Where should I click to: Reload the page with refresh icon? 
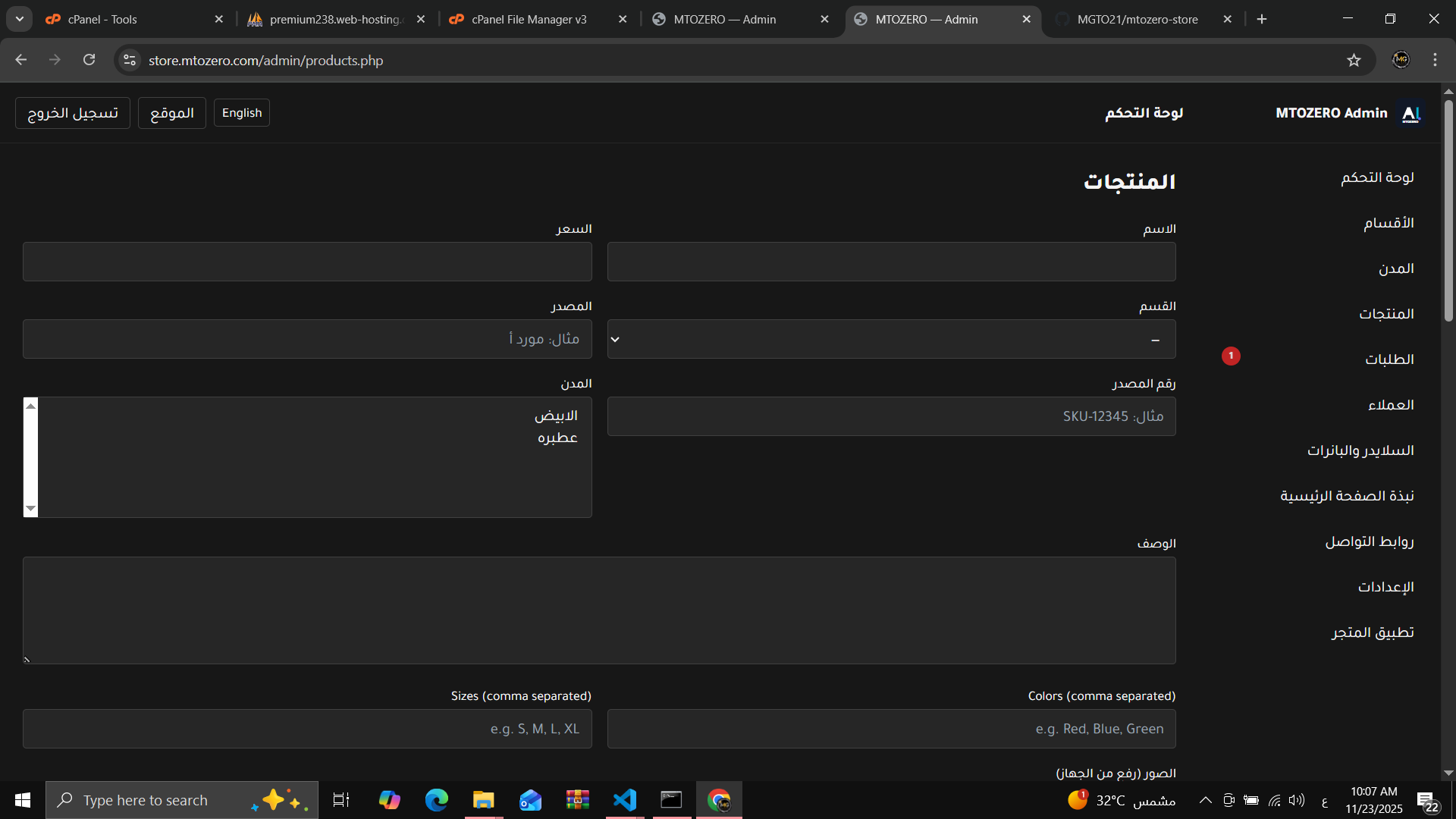coord(89,60)
